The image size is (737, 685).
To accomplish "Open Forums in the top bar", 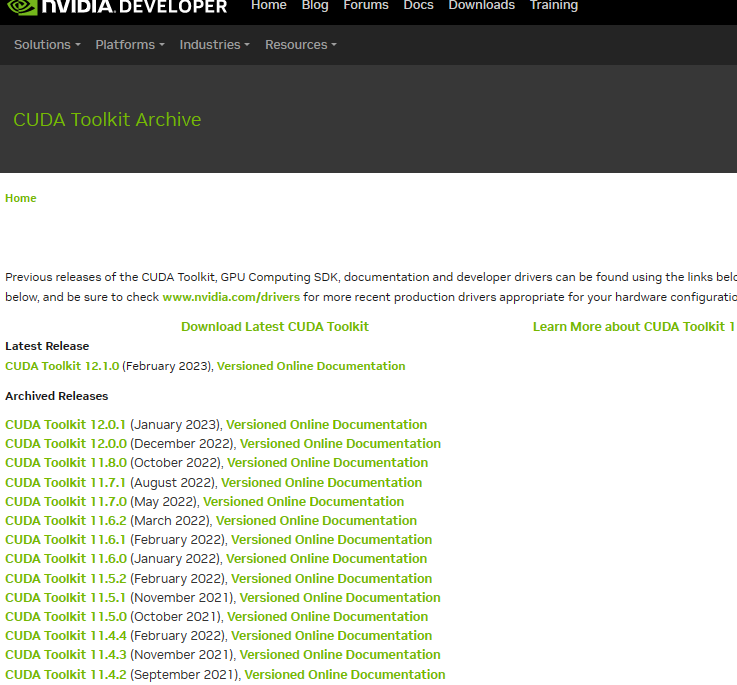I will pyautogui.click(x=366, y=6).
